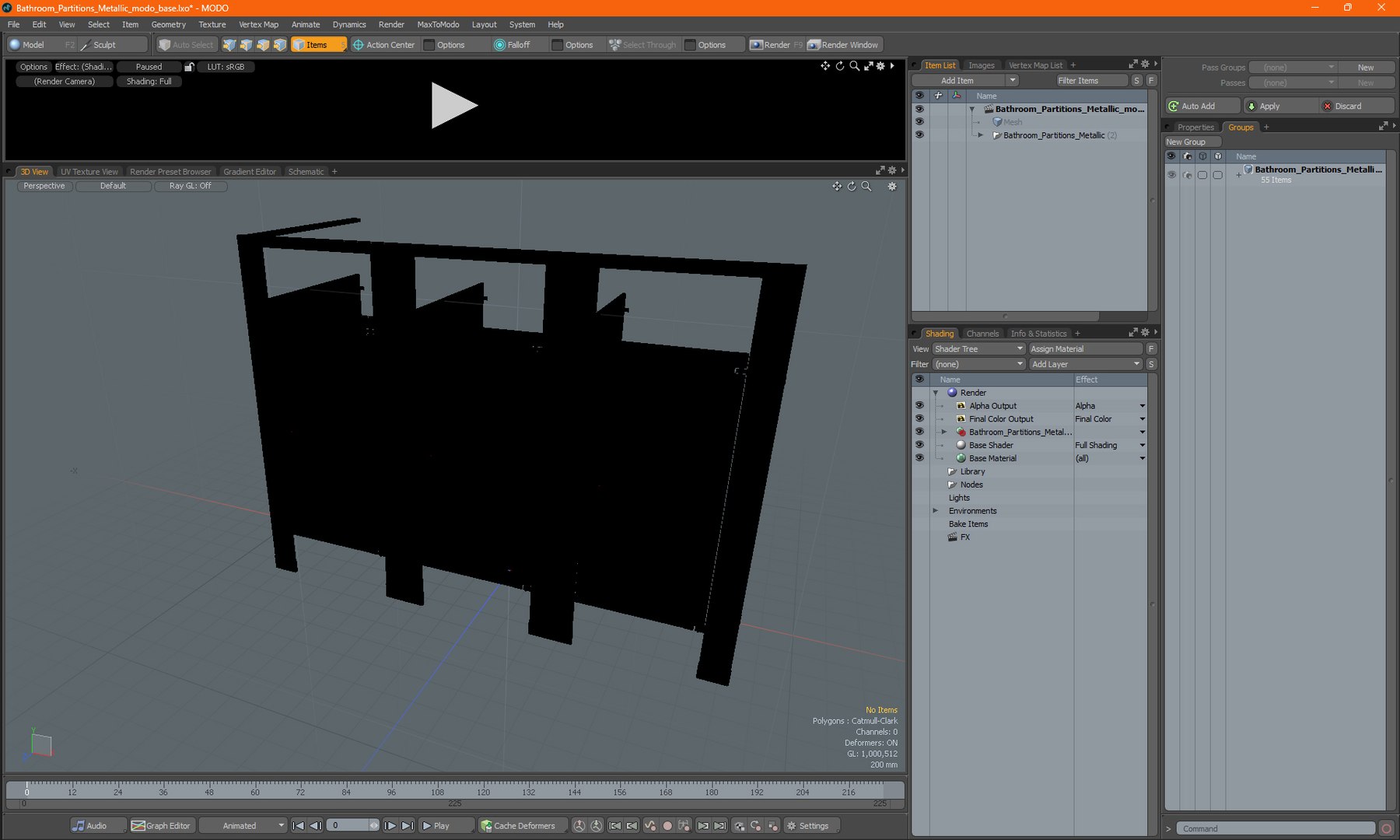Switch to the Channels tab
Screen dimensions: 1400x840
982,334
